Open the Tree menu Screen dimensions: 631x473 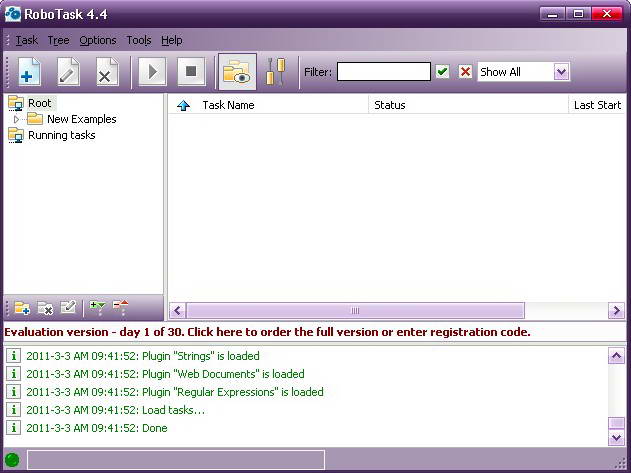[x=58, y=40]
